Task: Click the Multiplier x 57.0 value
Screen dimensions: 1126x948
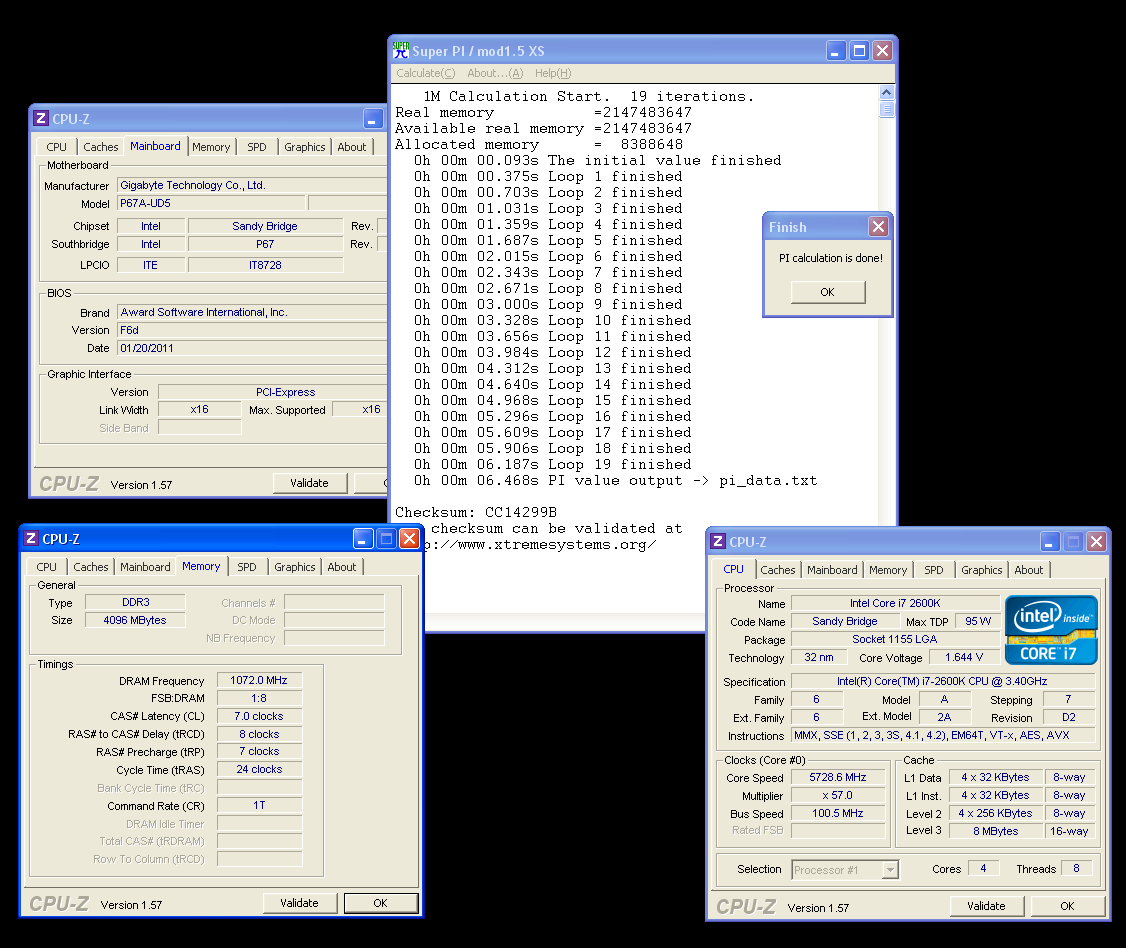Action: [838, 795]
